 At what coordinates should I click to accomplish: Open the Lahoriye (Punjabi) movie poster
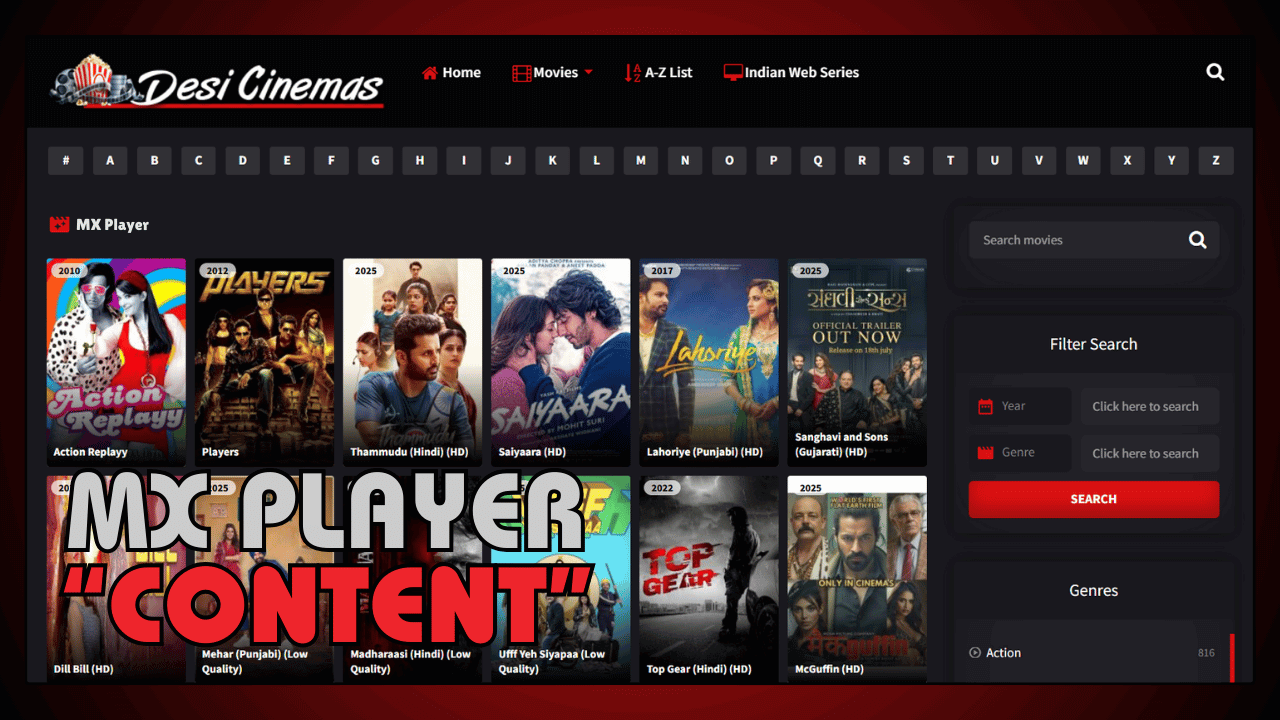pyautogui.click(x=709, y=362)
